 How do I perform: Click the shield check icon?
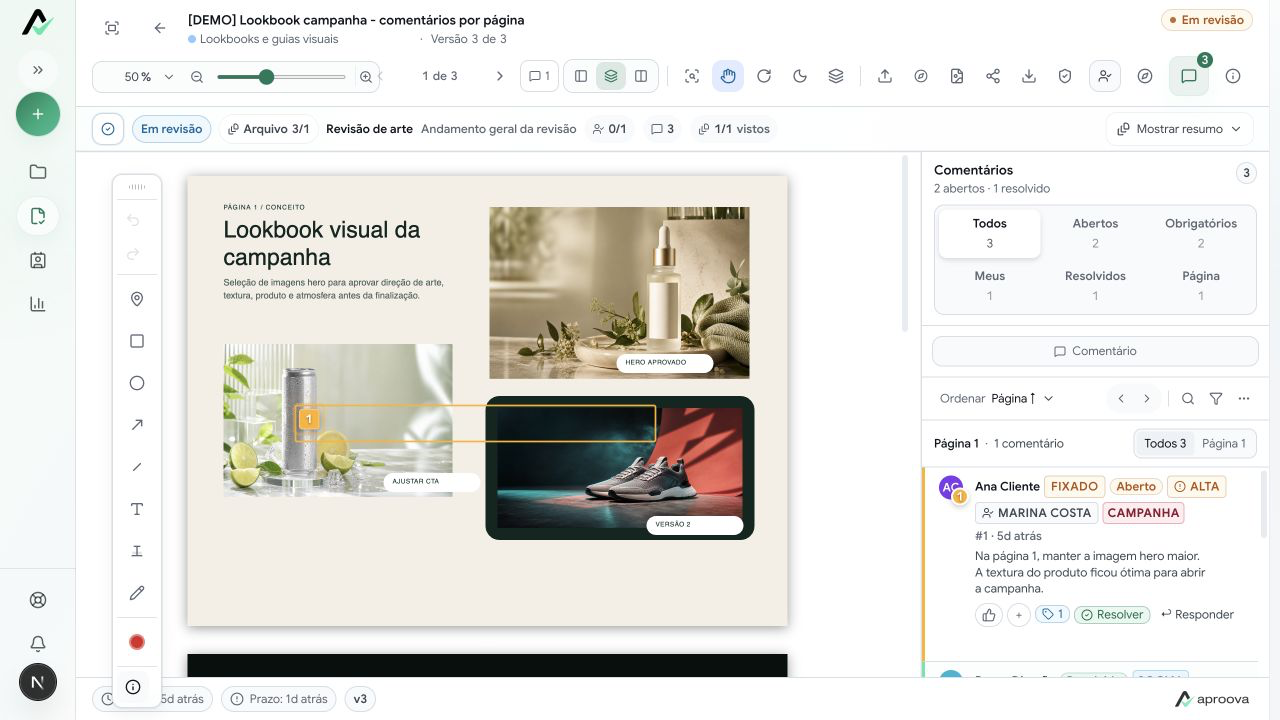pos(1065,76)
